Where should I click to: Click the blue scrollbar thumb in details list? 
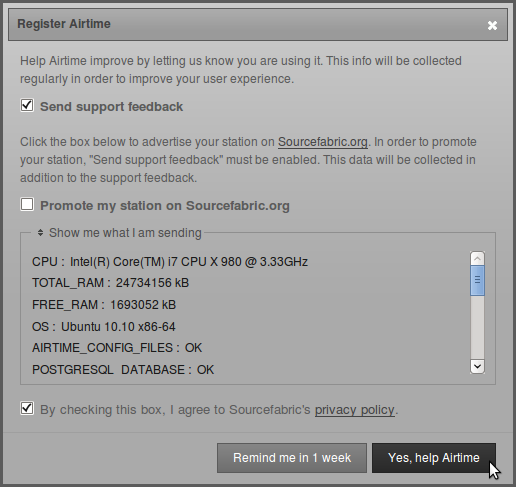pos(477,280)
